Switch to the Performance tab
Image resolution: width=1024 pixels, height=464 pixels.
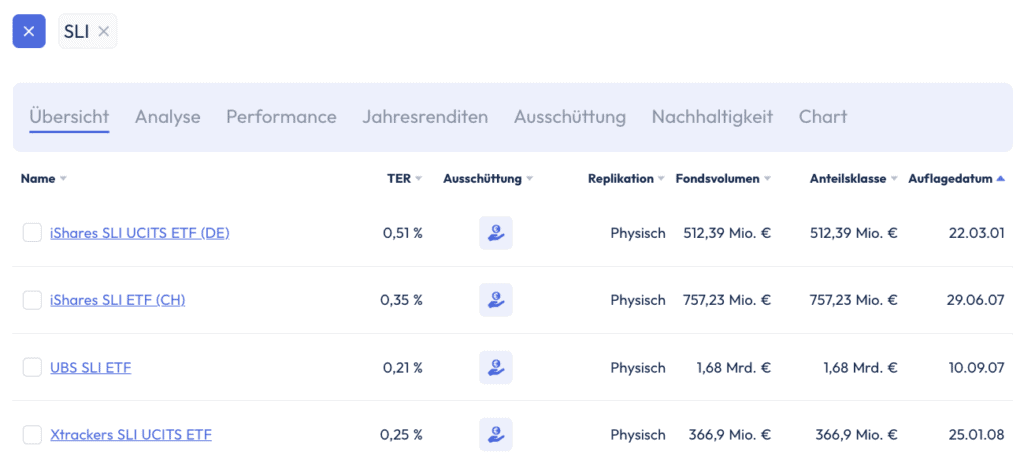pyautogui.click(x=281, y=117)
